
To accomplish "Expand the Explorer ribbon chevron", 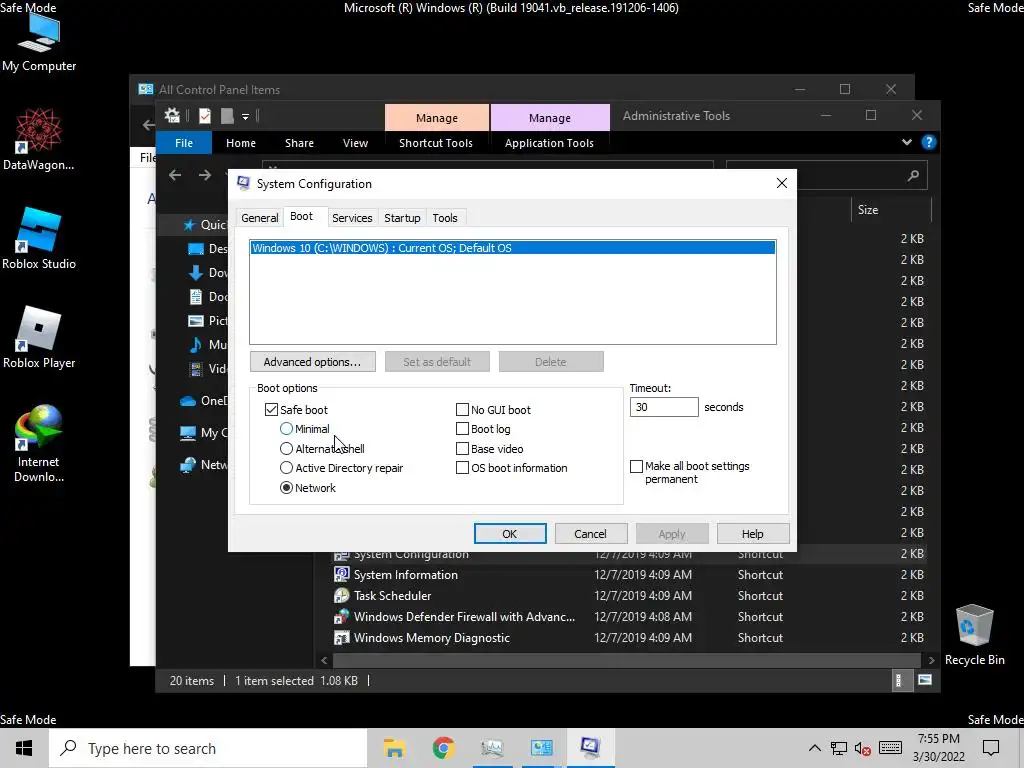I will point(906,142).
